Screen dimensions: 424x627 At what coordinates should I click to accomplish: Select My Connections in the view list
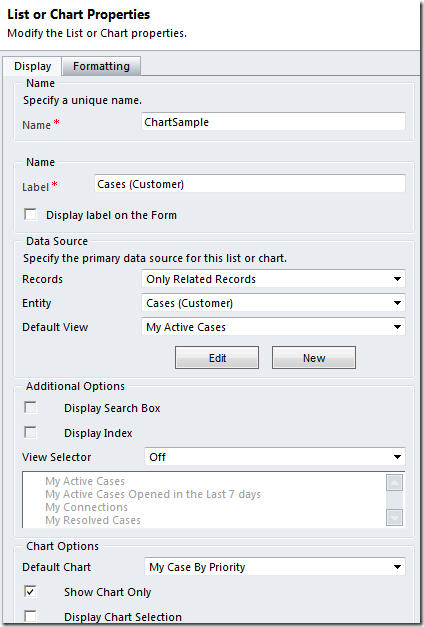point(86,507)
